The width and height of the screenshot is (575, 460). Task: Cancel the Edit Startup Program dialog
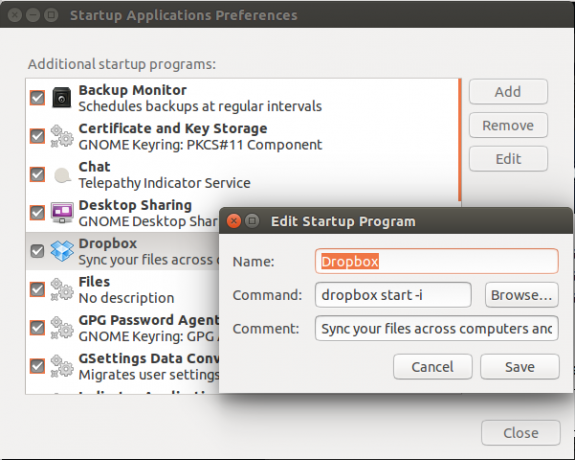[x=432, y=366]
